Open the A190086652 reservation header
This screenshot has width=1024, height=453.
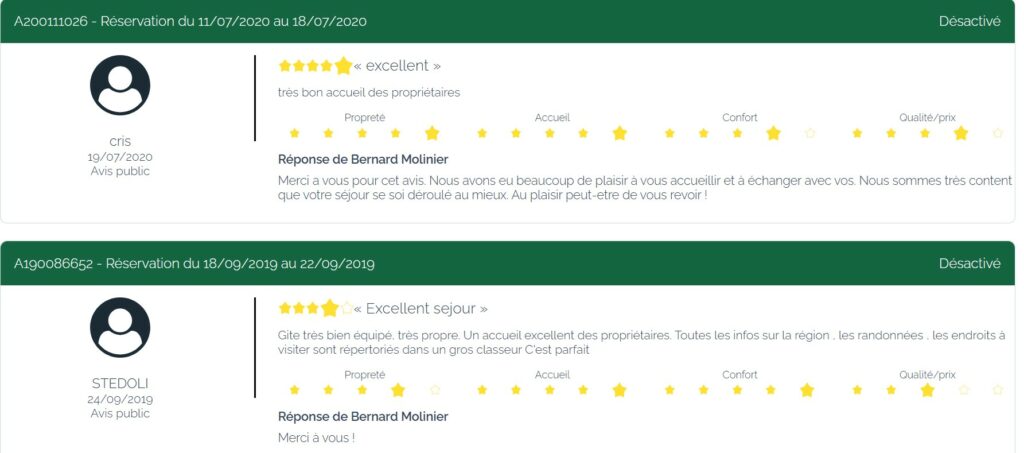click(194, 264)
